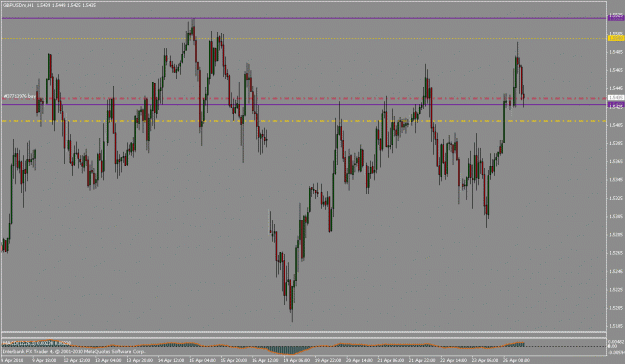Image resolution: width=625 pixels, height=364 pixels.
Task: Click the MACD indicator label
Action: click(x=36, y=343)
